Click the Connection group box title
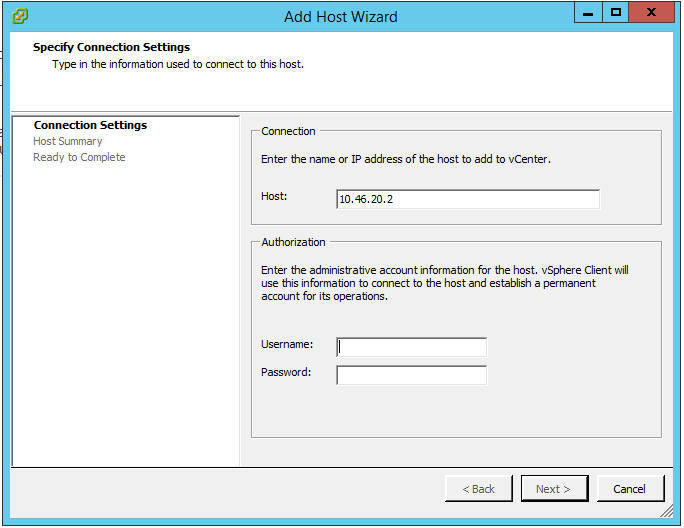684x528 pixels. tap(288, 131)
